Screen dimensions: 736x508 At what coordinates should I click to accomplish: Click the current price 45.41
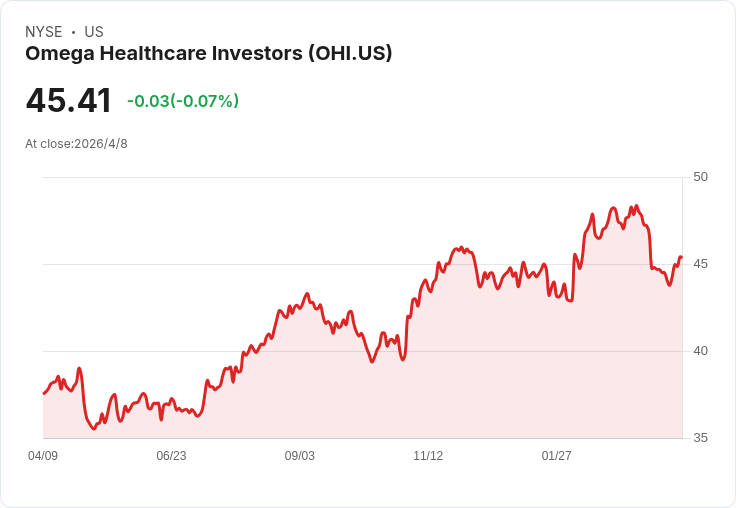point(69,101)
